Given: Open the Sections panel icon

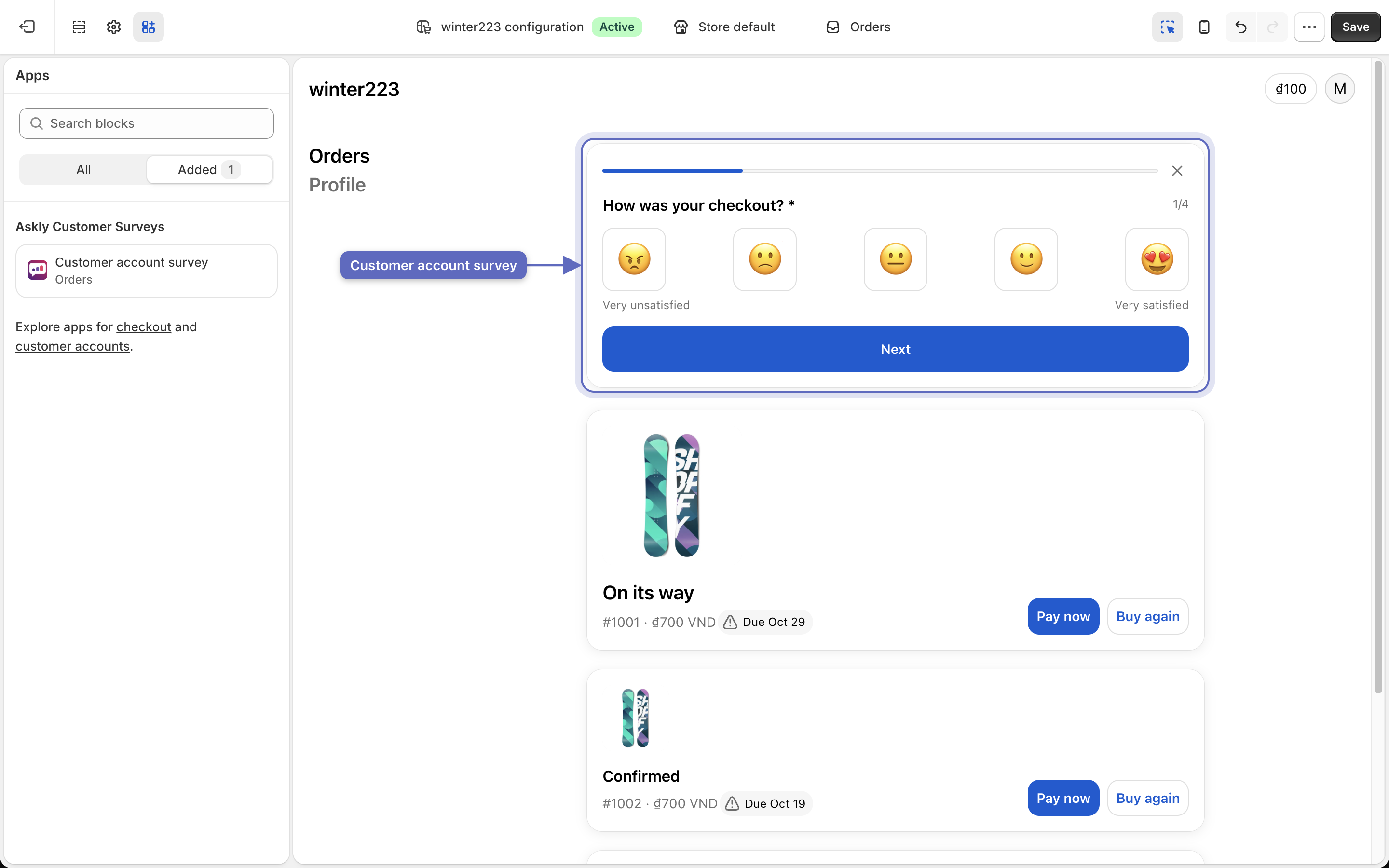Looking at the screenshot, I should [x=79, y=27].
